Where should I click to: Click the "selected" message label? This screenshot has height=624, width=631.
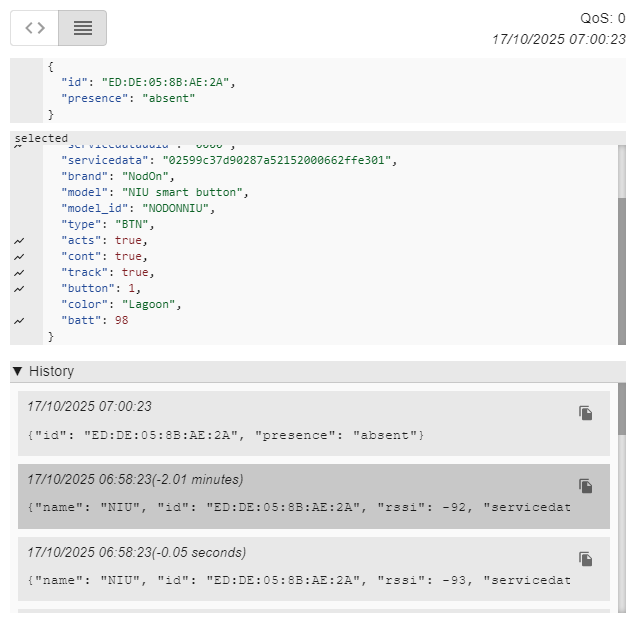click(41, 138)
